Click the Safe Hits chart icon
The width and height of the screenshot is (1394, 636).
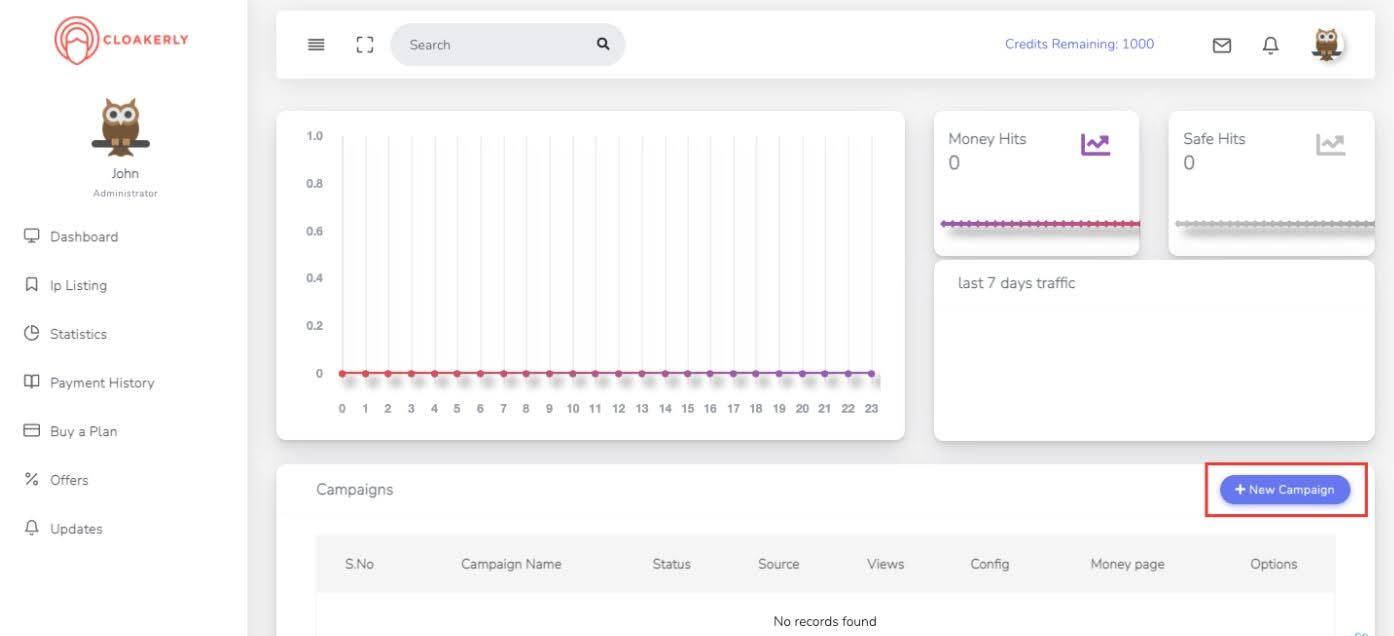1330,145
